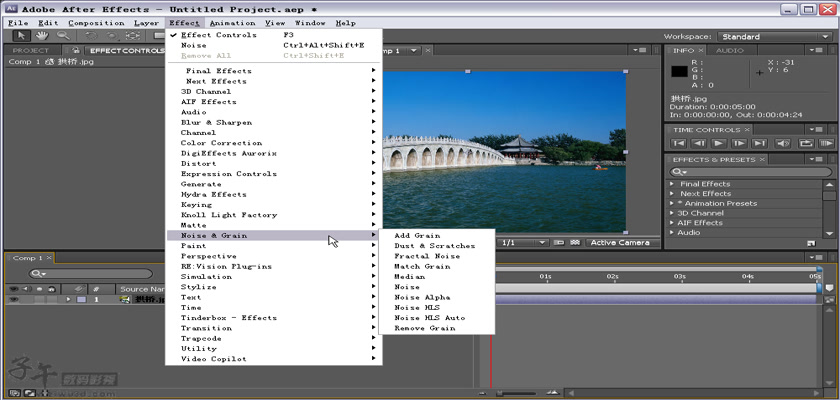Step back one frame in Time Controls
The width and height of the screenshot is (840, 400).
click(x=698, y=144)
